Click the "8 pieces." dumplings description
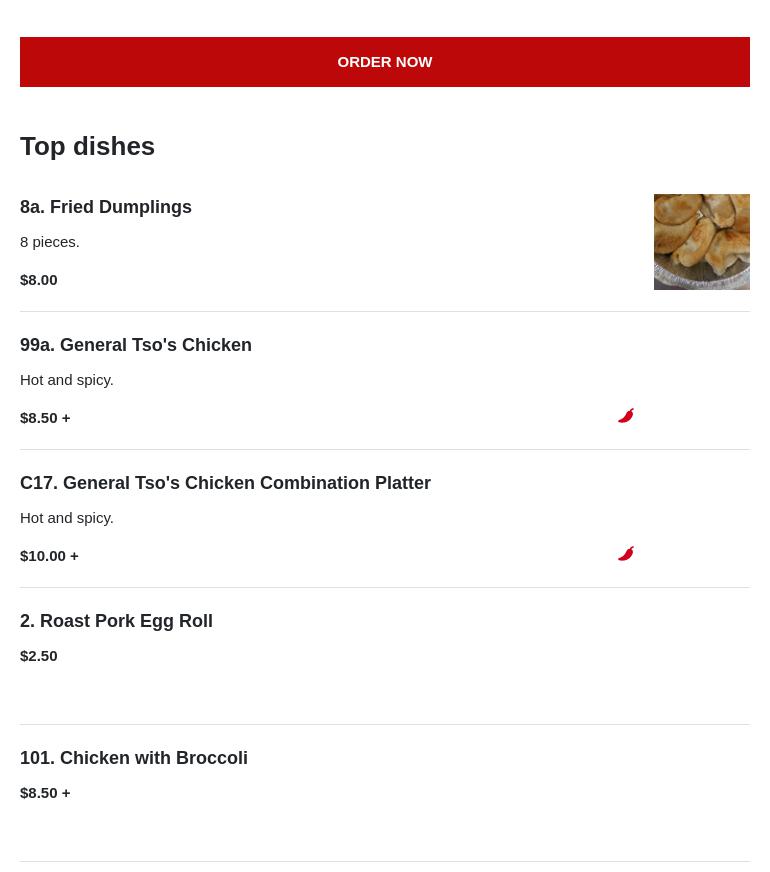Image resolution: width=770 pixels, height=872 pixels. 50,242
